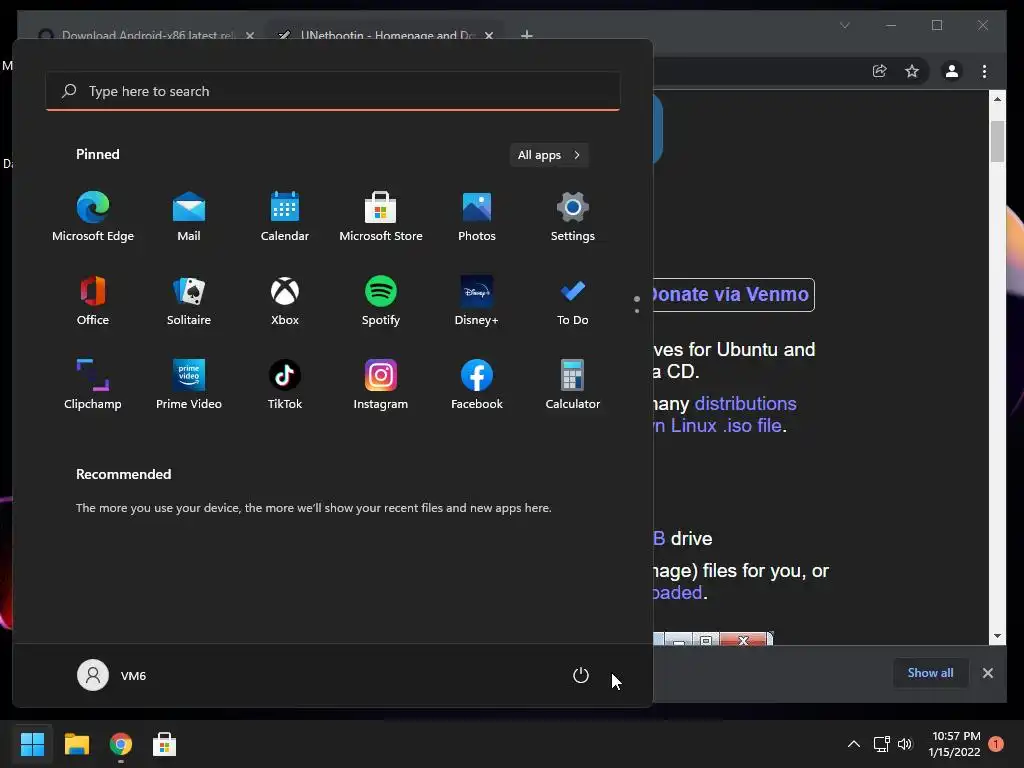
Task: Show hidden system tray icons
Action: (854, 744)
